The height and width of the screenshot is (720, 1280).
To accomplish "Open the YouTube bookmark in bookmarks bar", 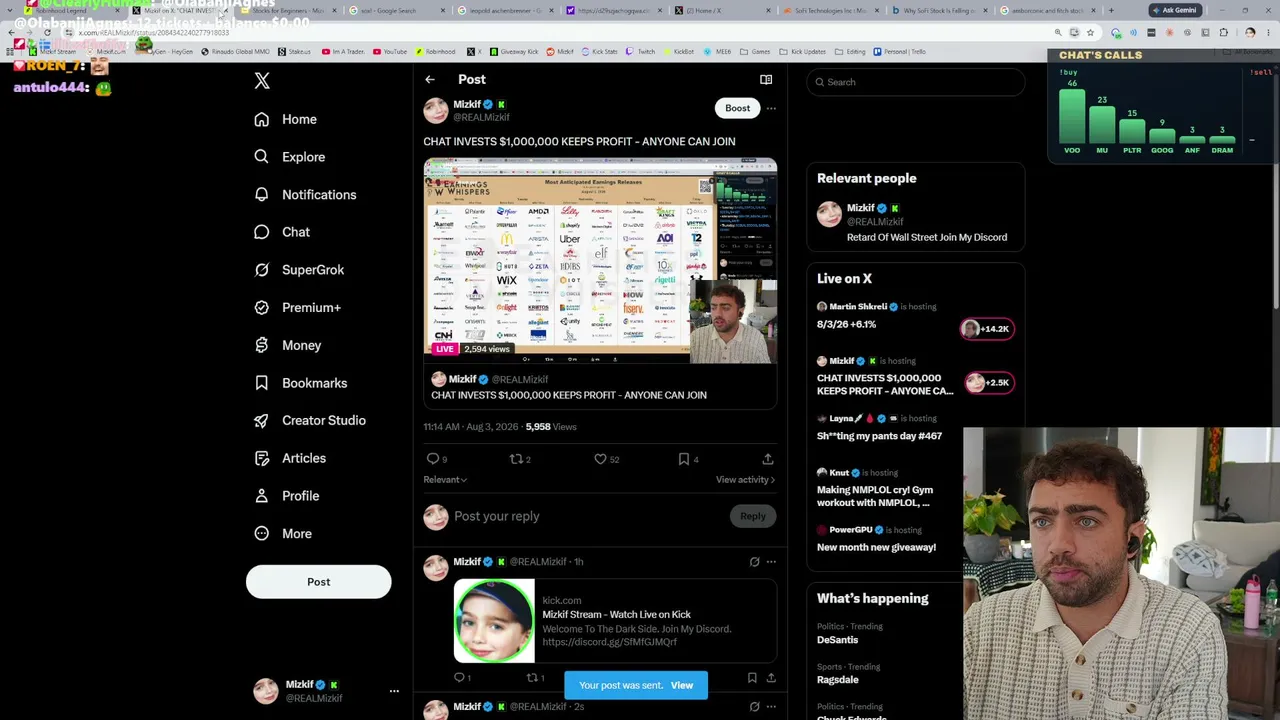I will (389, 52).
